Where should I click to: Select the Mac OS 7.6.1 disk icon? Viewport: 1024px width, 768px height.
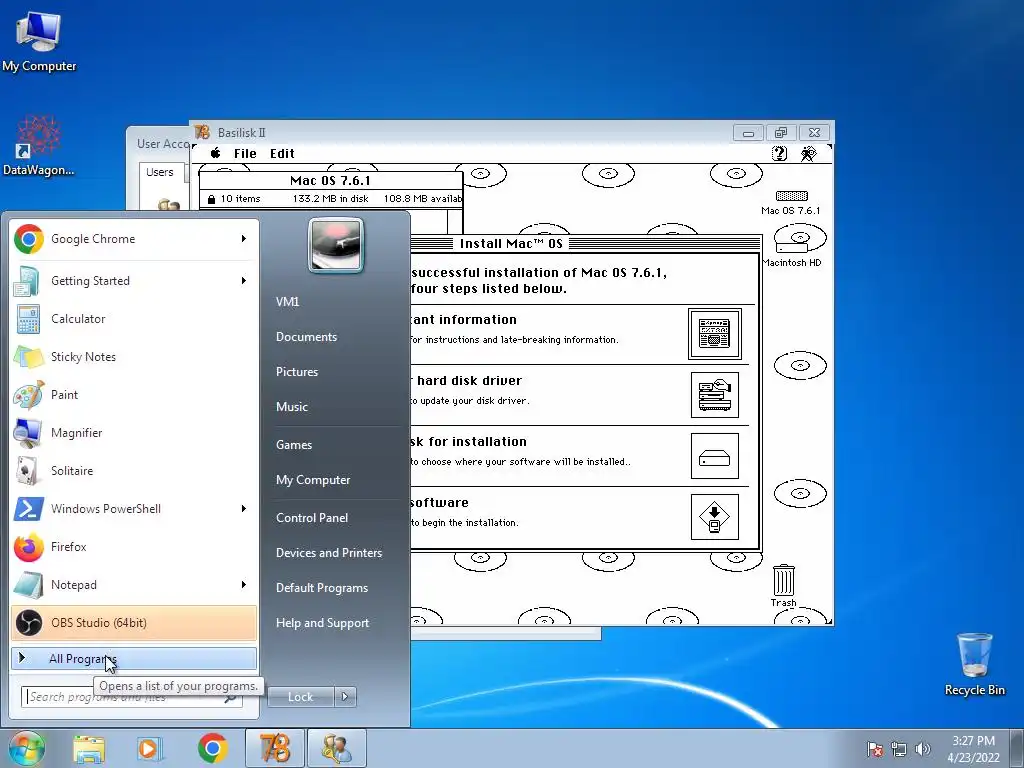791,202
